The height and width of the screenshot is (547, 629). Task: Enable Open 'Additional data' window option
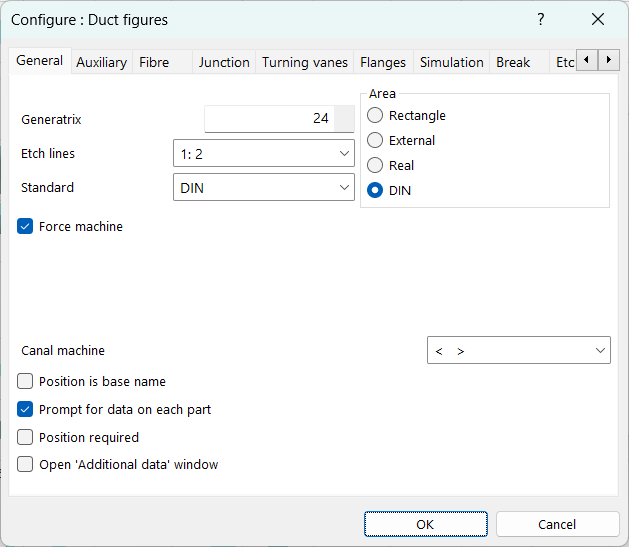26,464
